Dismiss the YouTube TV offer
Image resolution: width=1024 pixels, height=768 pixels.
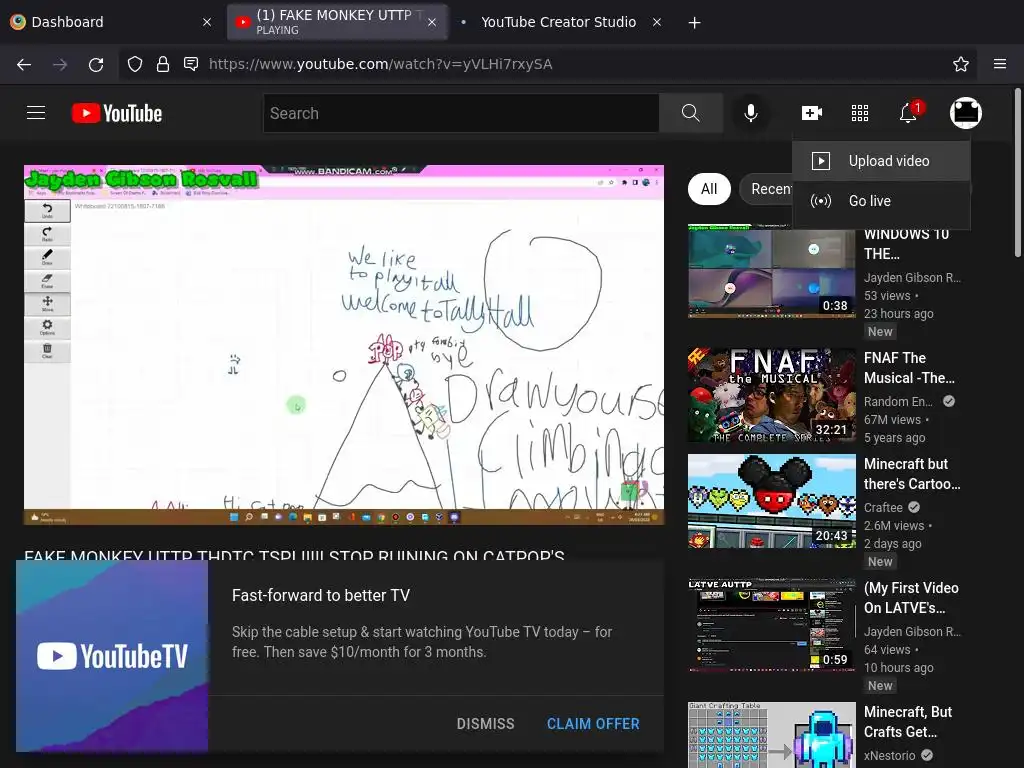[x=485, y=724]
